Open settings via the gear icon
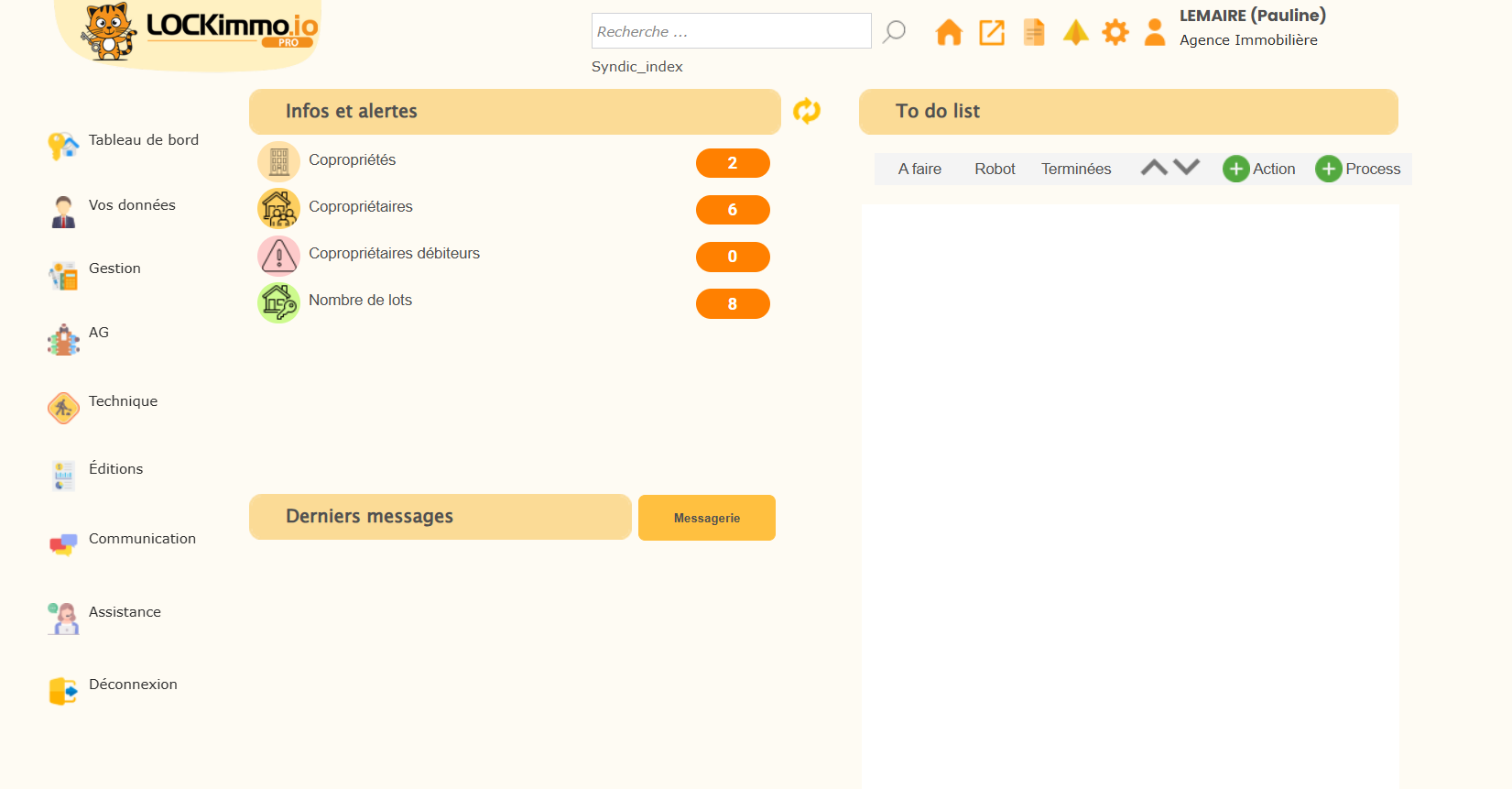This screenshot has width=1512, height=789. point(1115,33)
